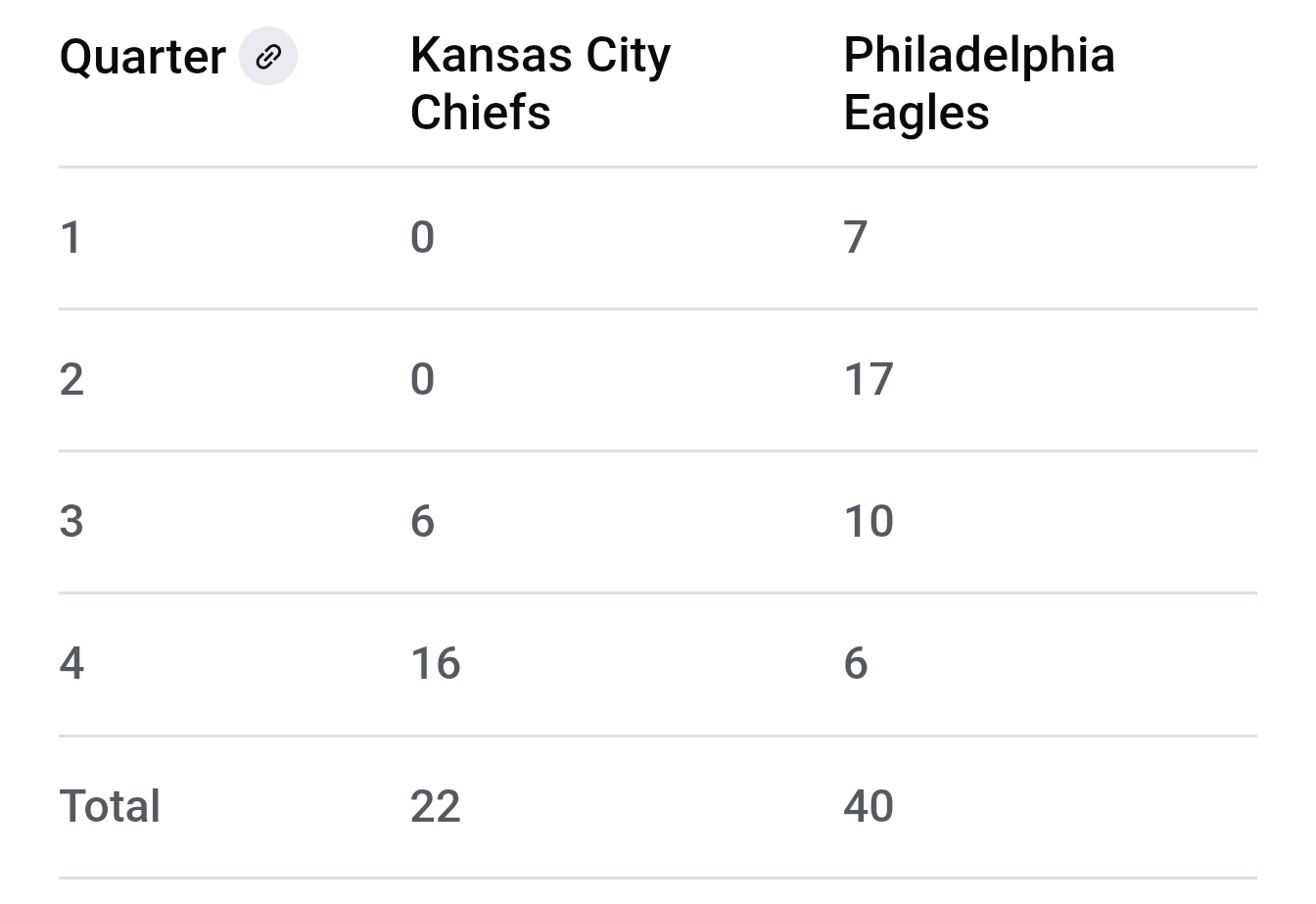Select the quarter 2 row label

click(71, 380)
